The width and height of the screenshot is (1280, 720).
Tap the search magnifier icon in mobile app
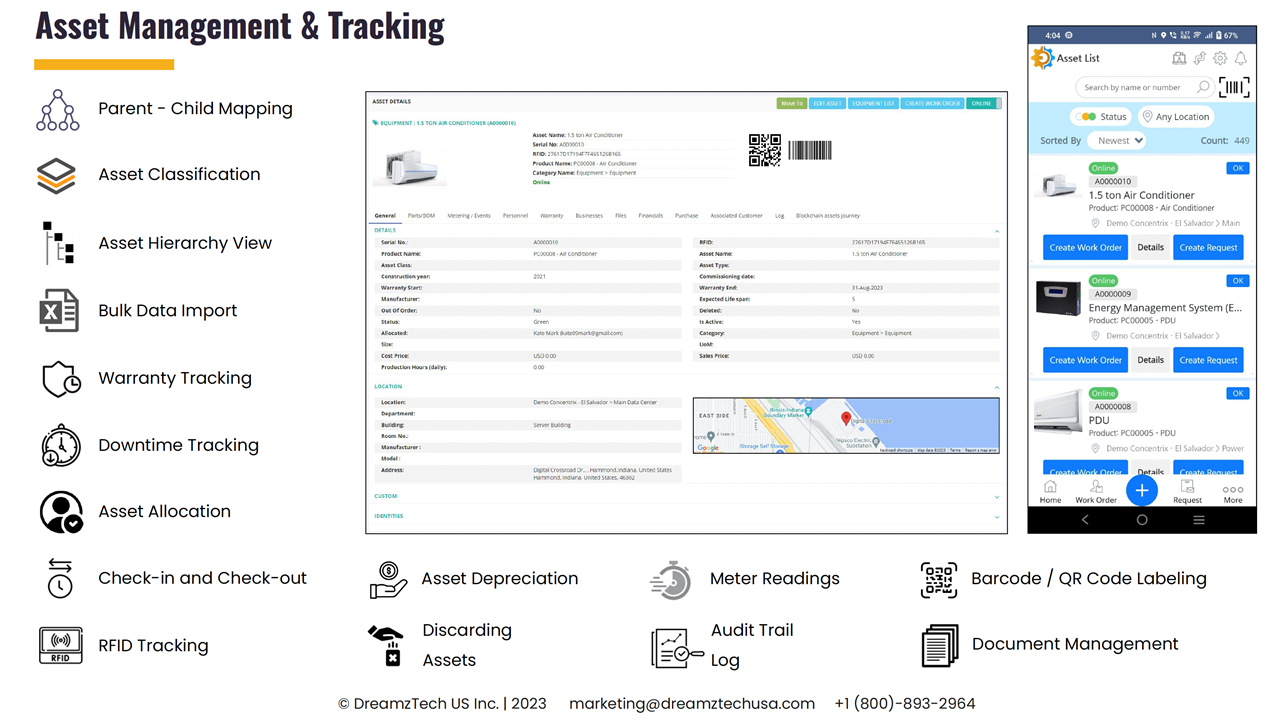click(x=1204, y=87)
